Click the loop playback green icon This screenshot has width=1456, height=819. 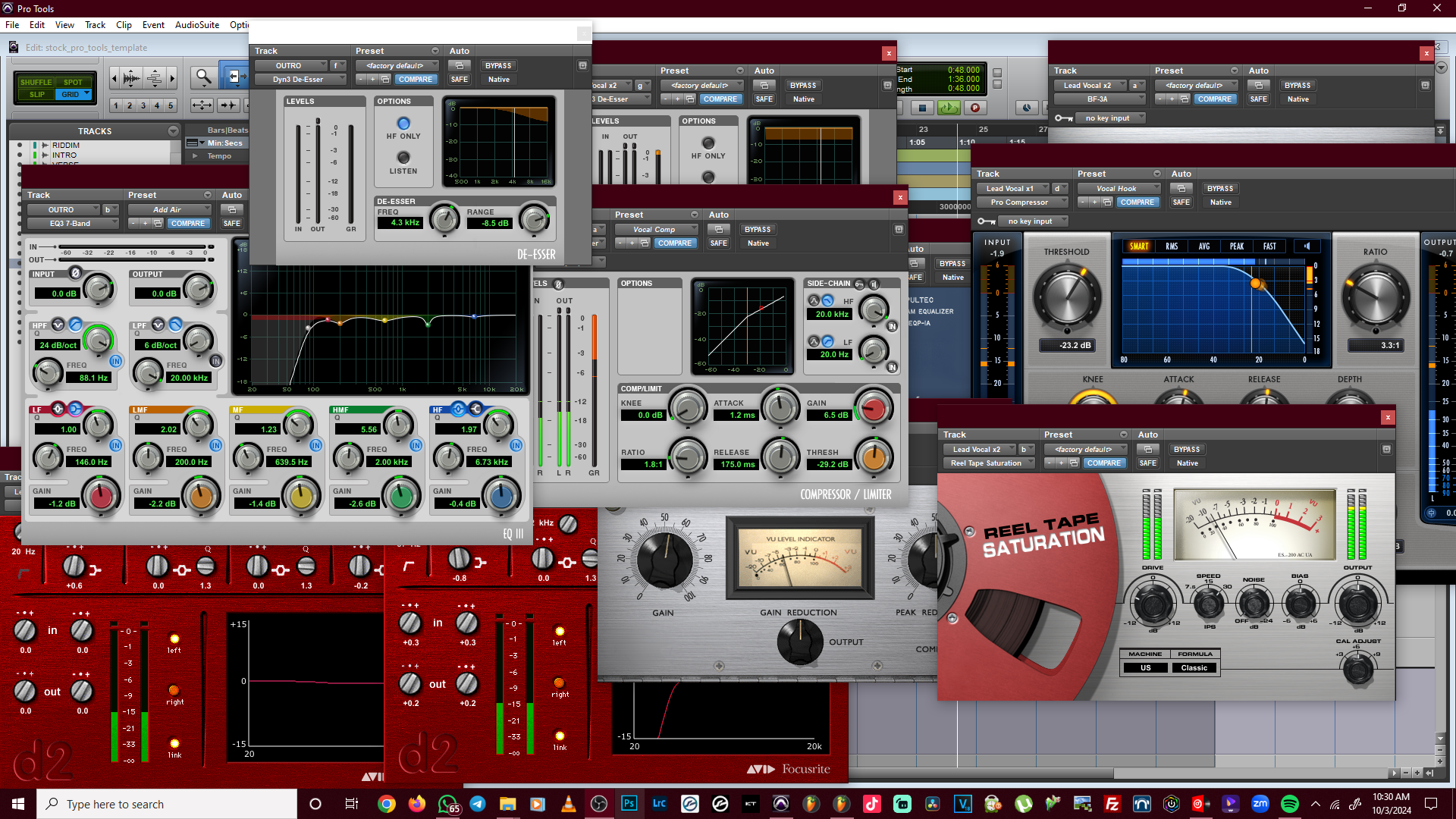(x=949, y=108)
